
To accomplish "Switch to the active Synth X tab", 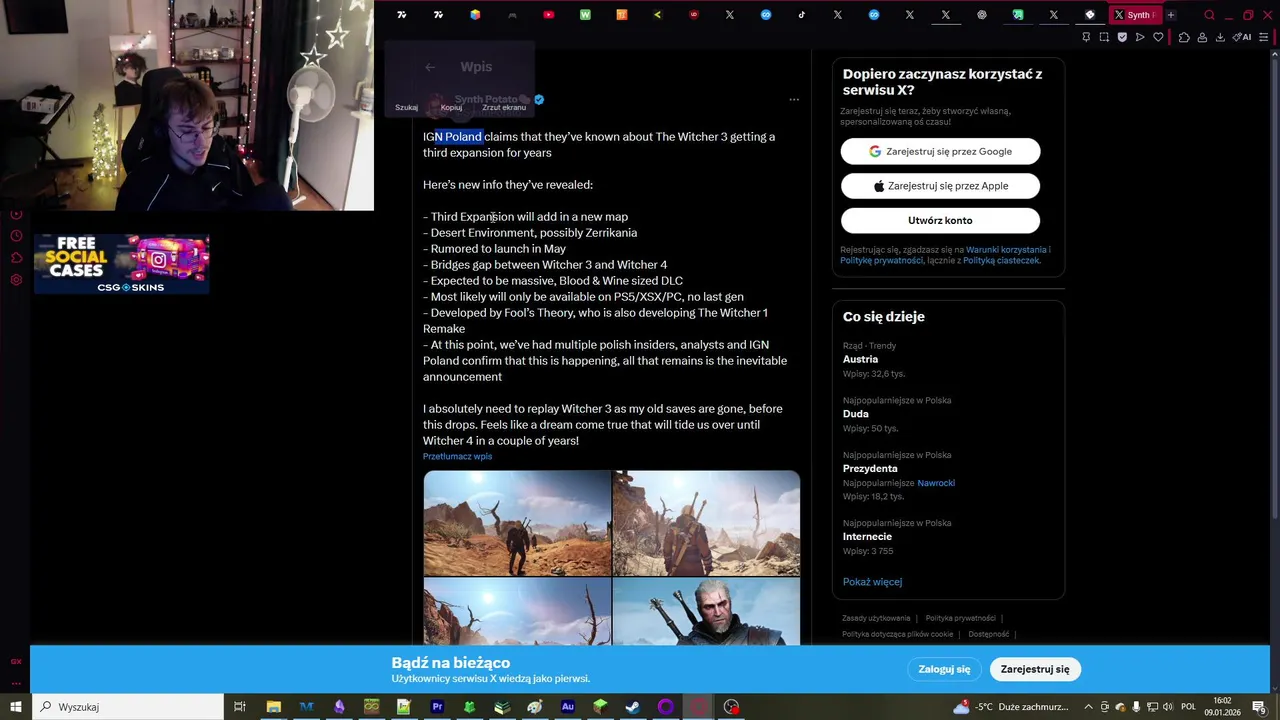I will coord(1134,15).
